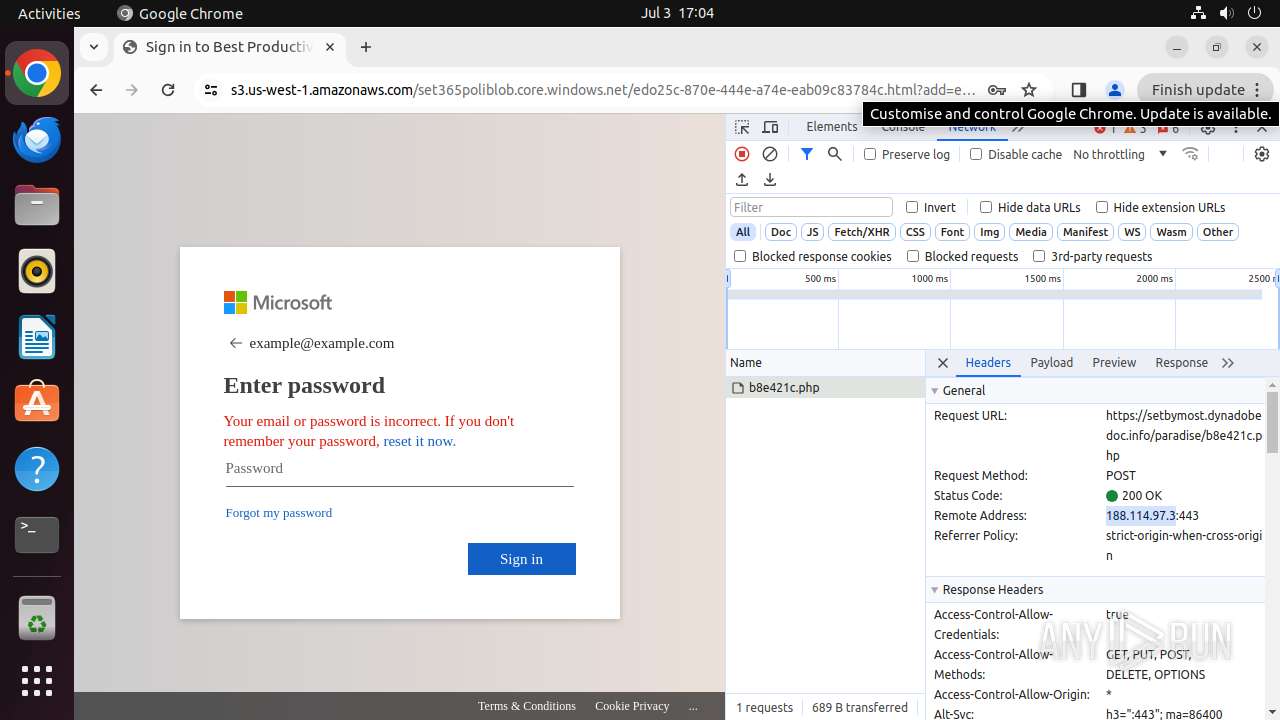Switch to the Elements tab
The image size is (1280, 720).
(x=832, y=127)
